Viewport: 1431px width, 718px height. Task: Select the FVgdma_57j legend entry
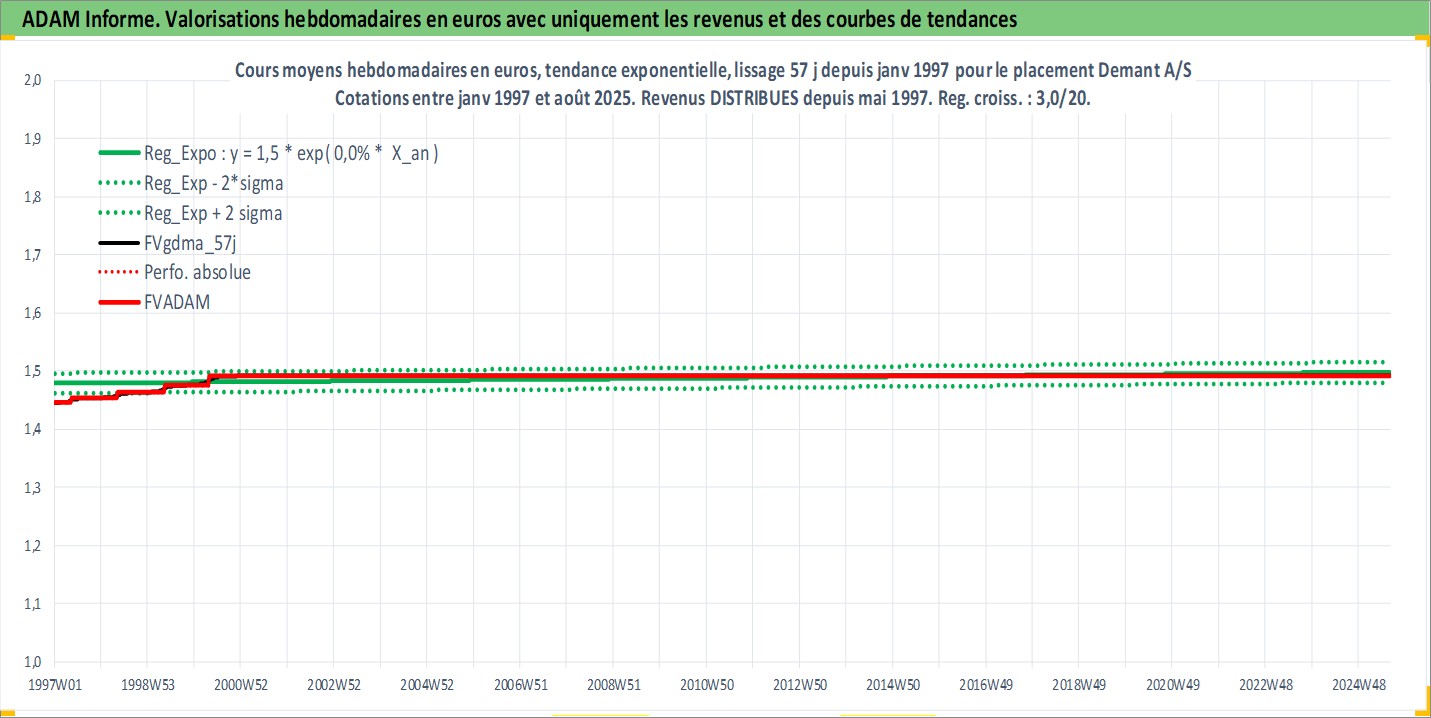tap(167, 242)
